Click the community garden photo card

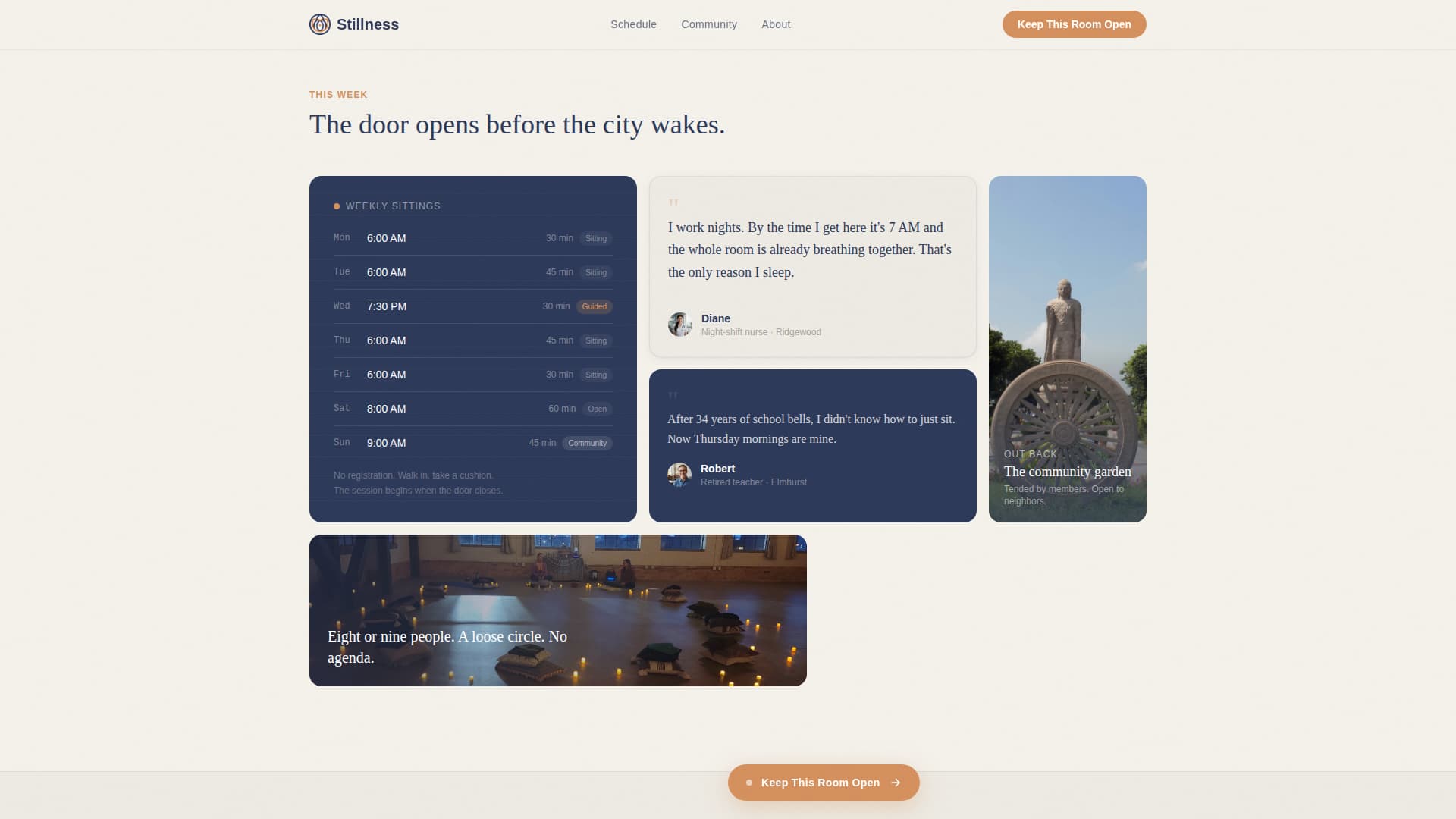[1067, 349]
